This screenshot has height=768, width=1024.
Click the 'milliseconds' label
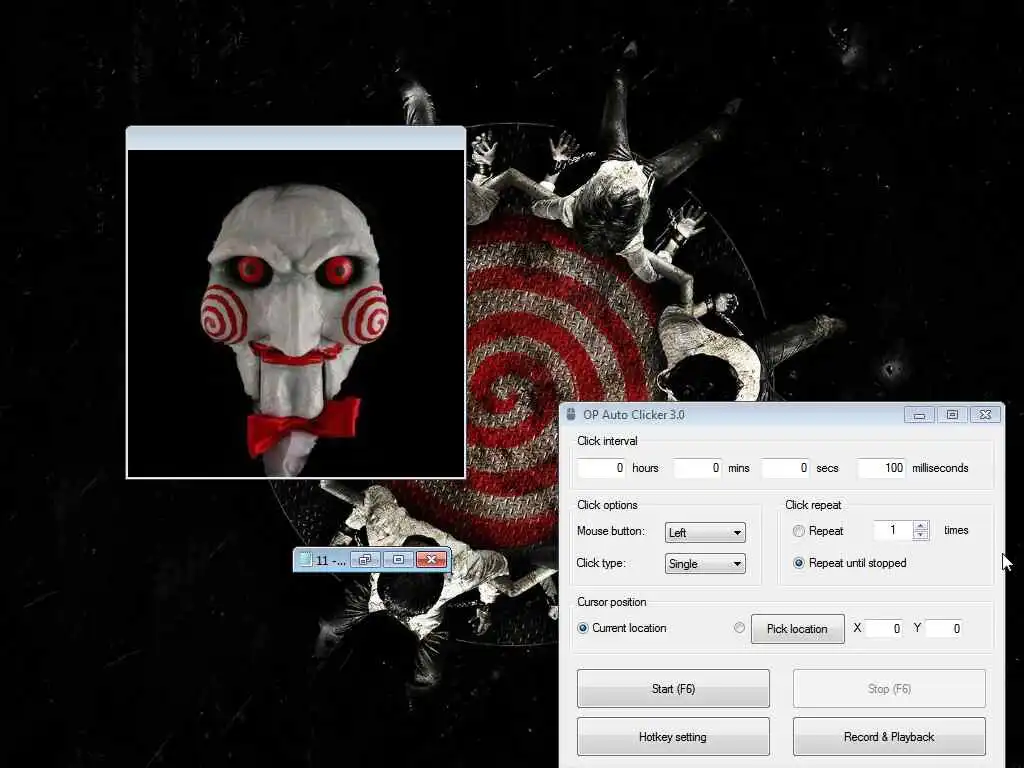coord(940,468)
